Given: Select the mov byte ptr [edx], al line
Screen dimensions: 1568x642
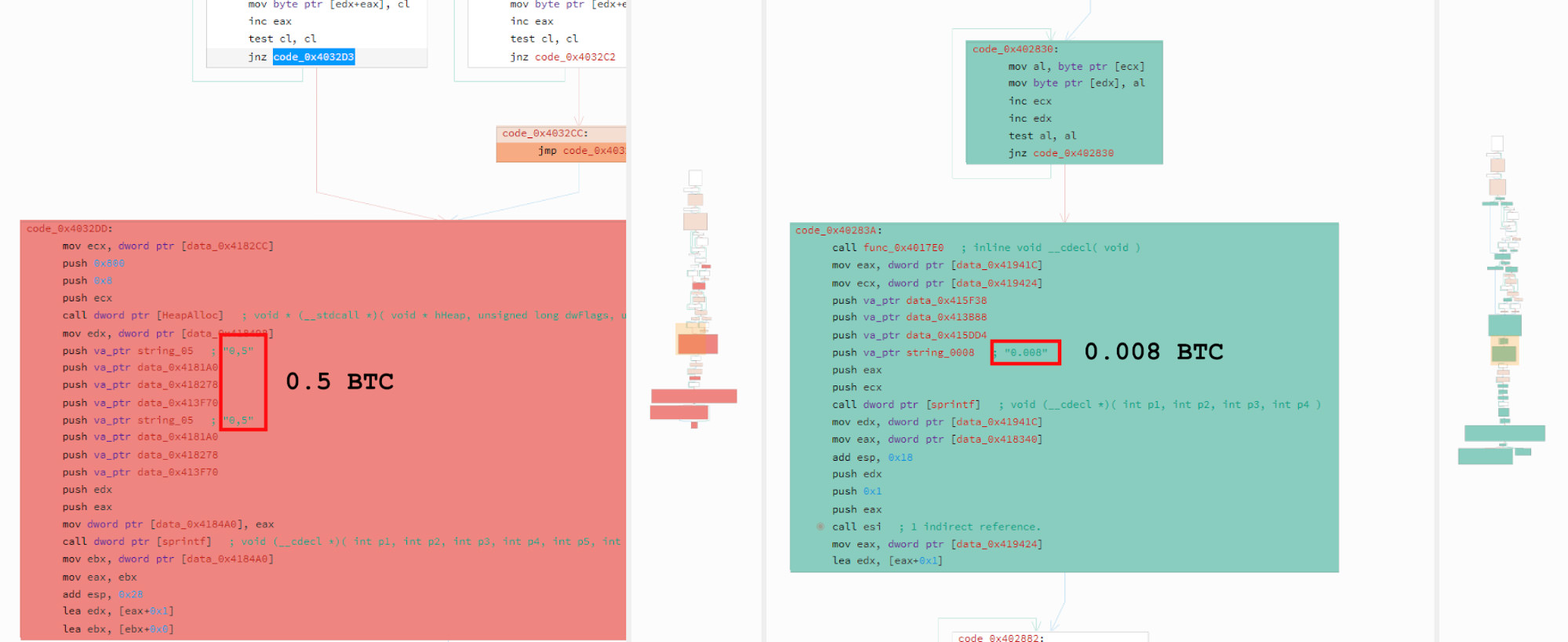Looking at the screenshot, I should click(1076, 82).
